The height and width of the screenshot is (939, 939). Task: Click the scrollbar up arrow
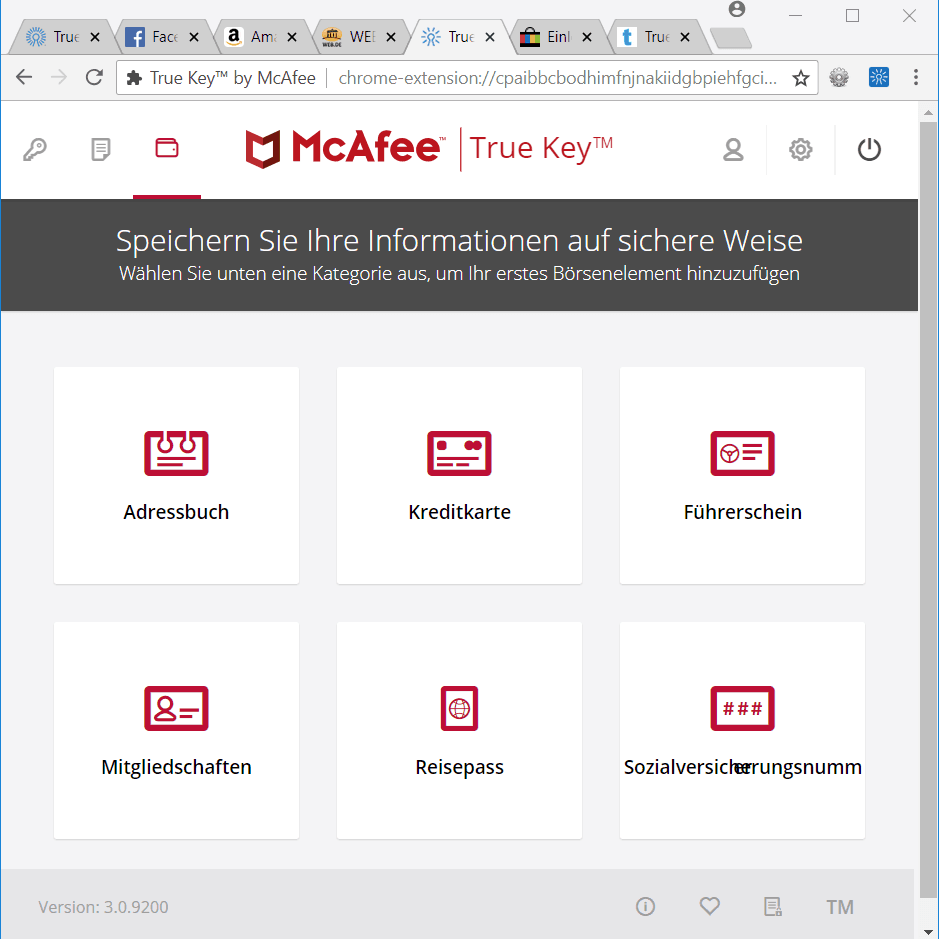click(928, 112)
